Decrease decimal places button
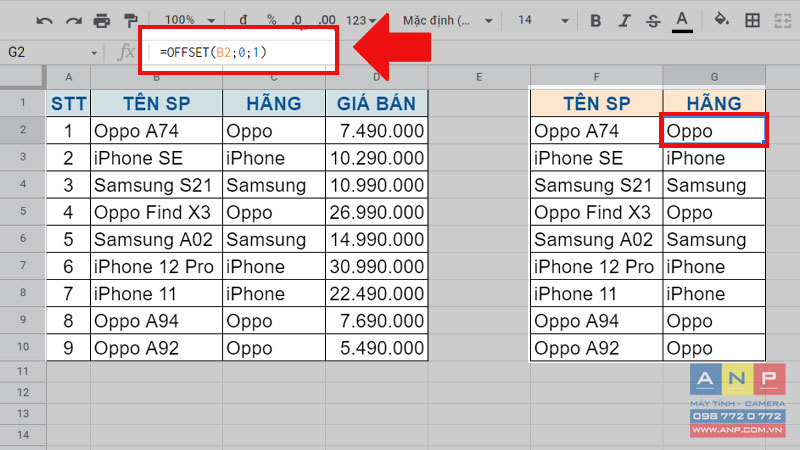Screen dimensions: 800x450 coord(297,20)
